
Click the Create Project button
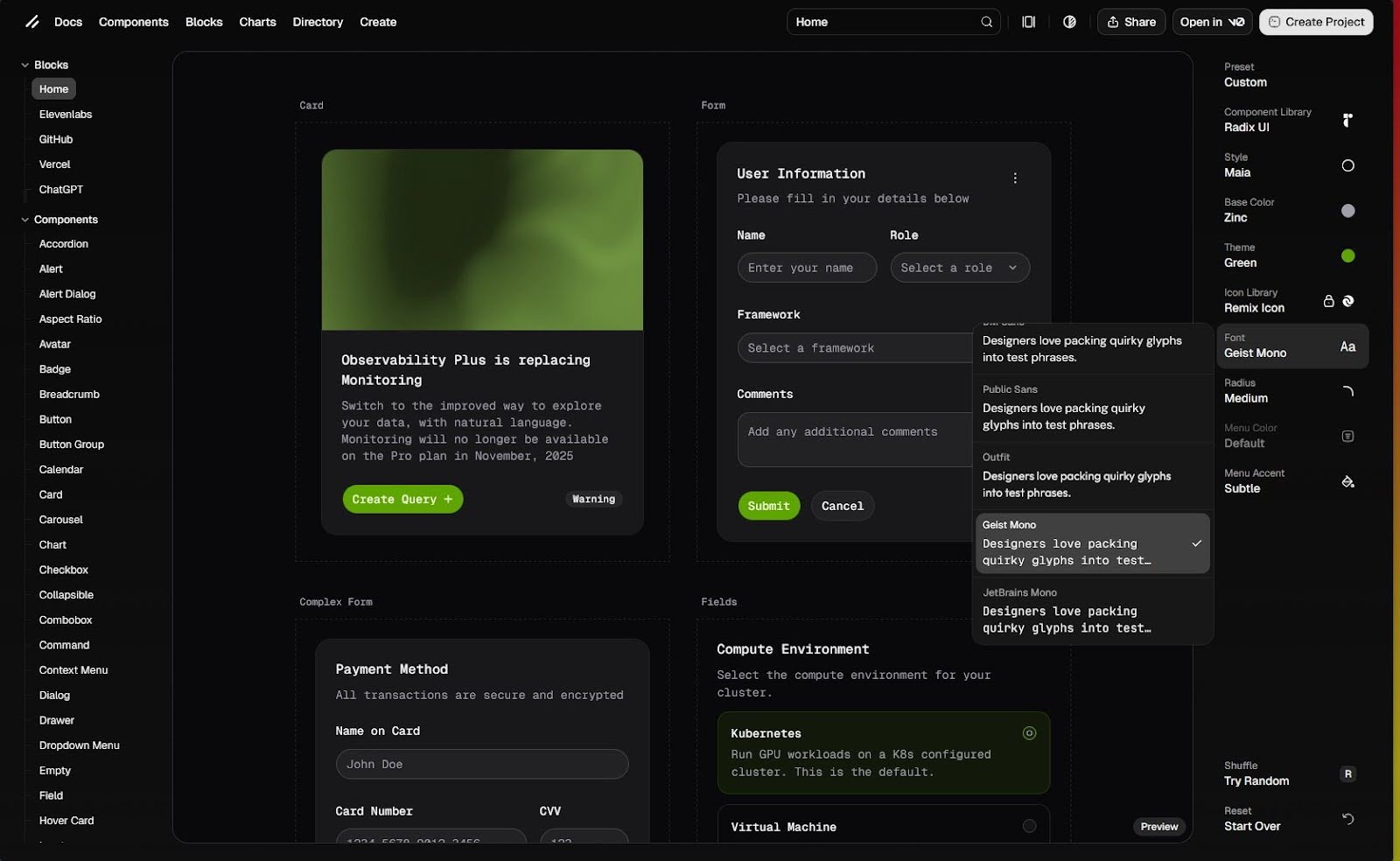[1315, 22]
